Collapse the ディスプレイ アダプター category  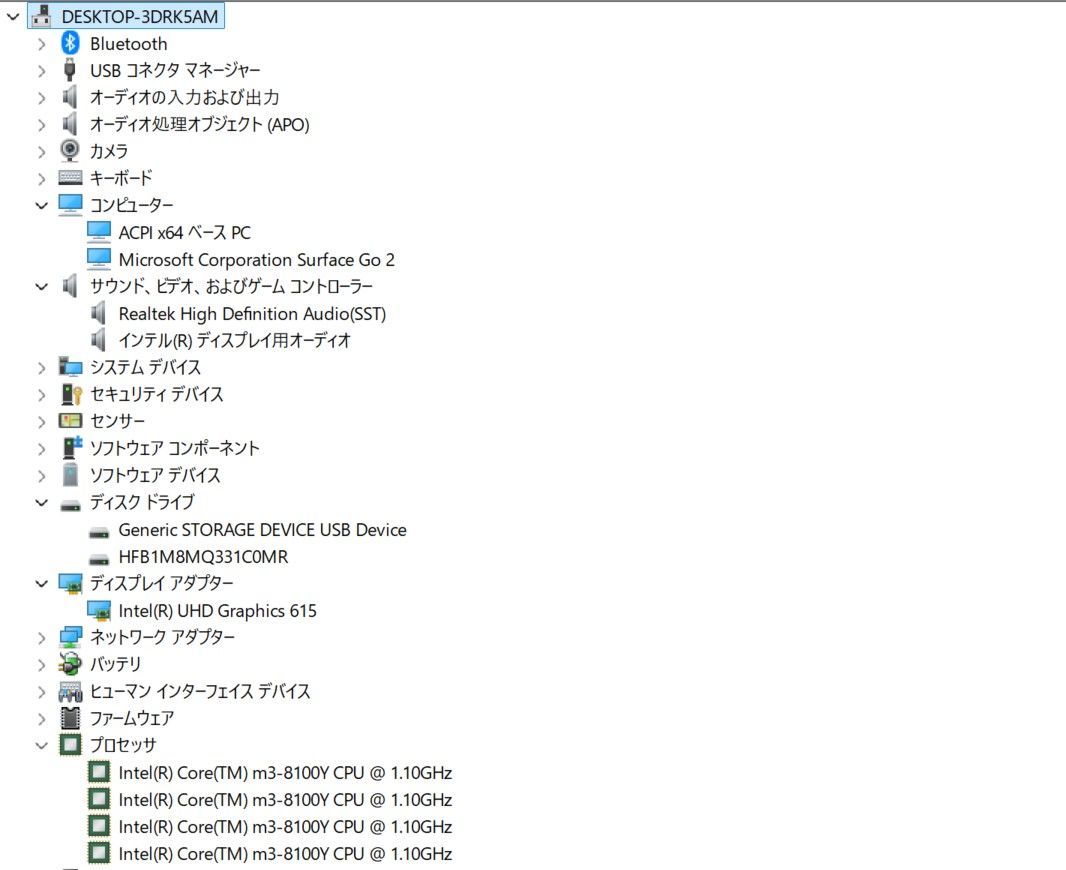[41, 584]
